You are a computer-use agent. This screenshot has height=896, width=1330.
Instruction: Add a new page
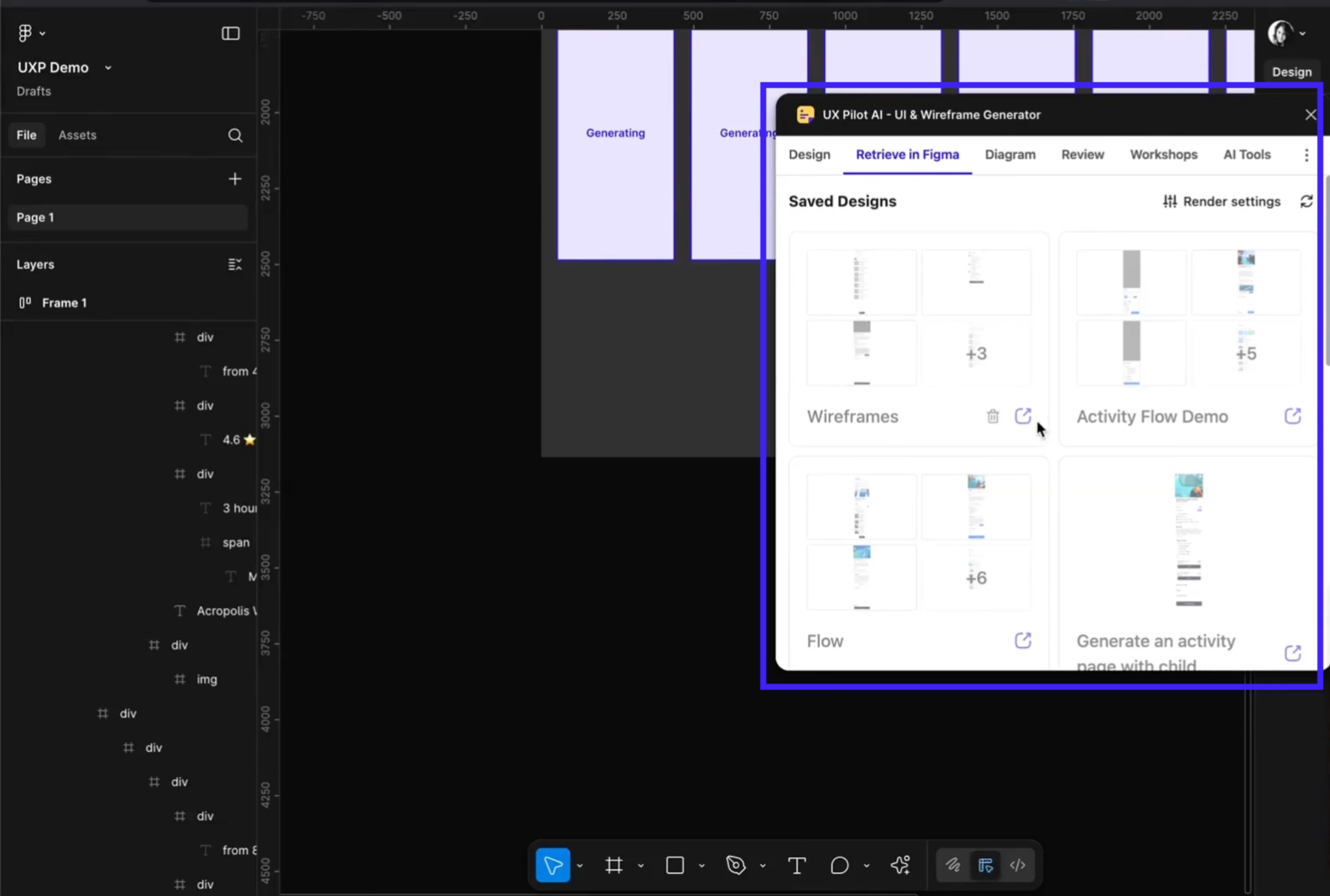[234, 179]
